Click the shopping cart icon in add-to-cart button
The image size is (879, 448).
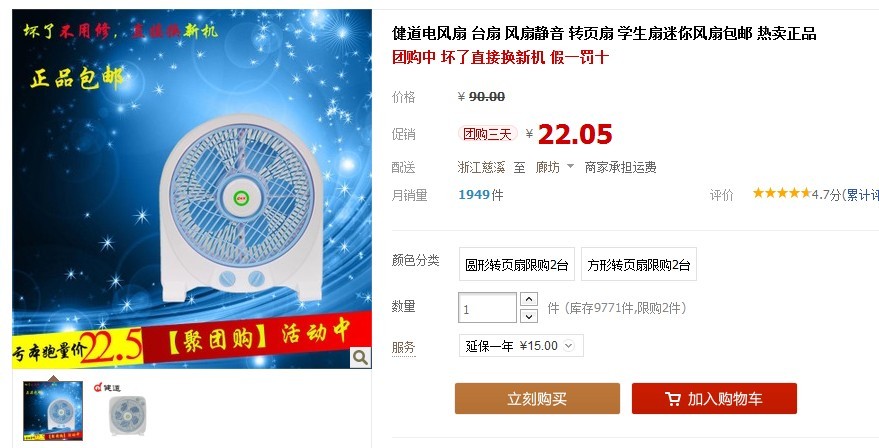[x=673, y=399]
